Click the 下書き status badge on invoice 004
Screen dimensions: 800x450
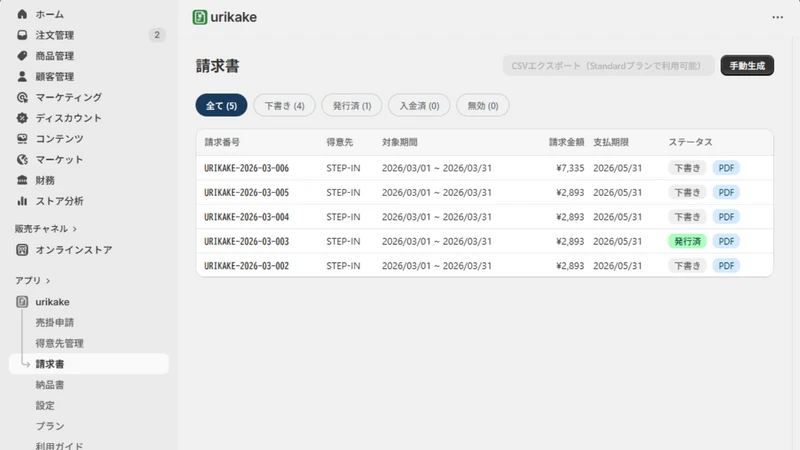tap(687, 217)
